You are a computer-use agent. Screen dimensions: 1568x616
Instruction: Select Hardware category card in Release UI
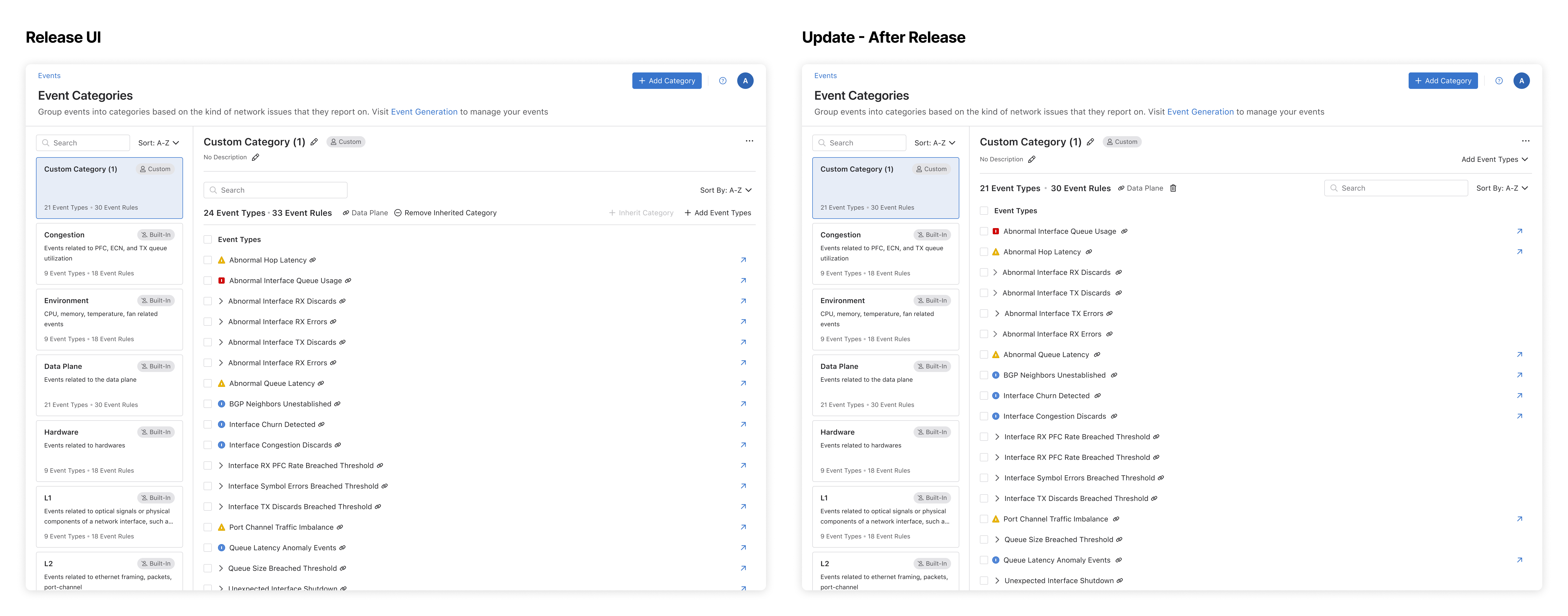(110, 451)
